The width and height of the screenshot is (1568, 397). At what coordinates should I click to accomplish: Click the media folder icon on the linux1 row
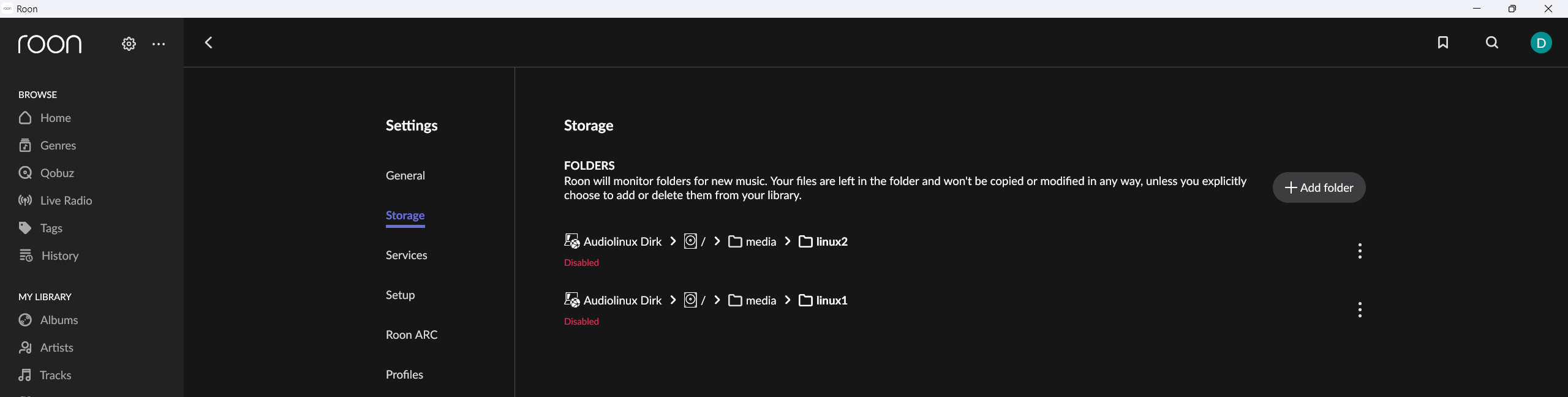point(735,300)
